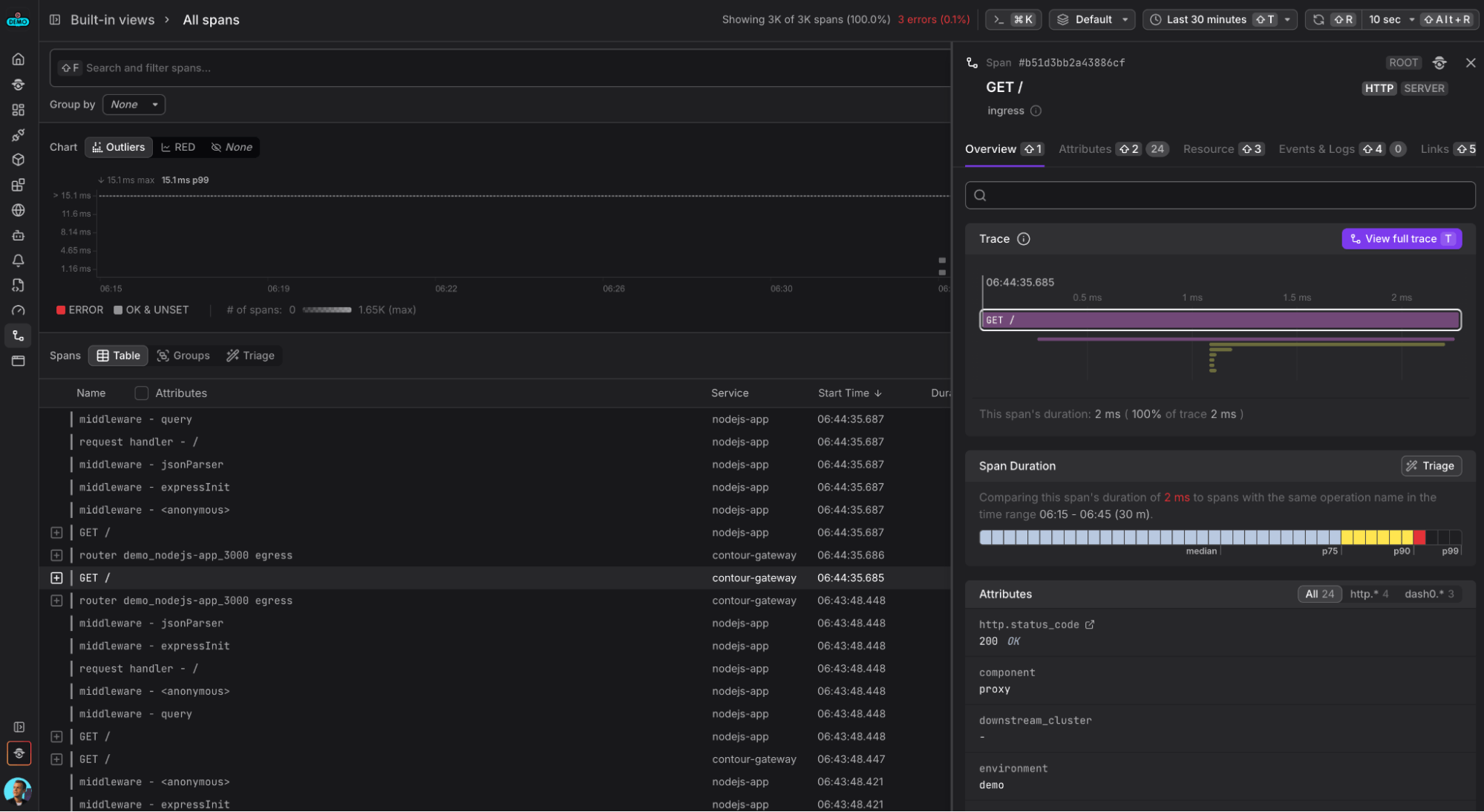The height and width of the screenshot is (812, 1484).
Task: Open Dashboards from the sidebar grid icon
Action: [19, 110]
